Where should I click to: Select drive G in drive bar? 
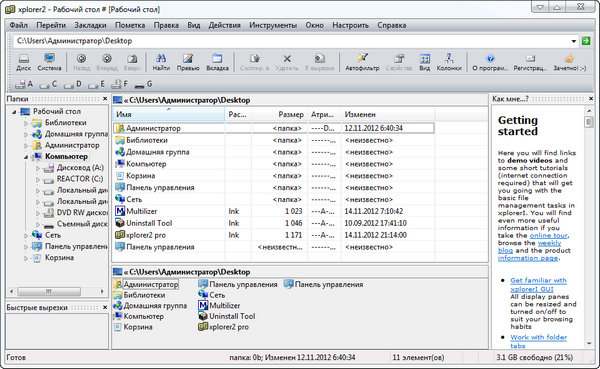pyautogui.click(x=143, y=84)
